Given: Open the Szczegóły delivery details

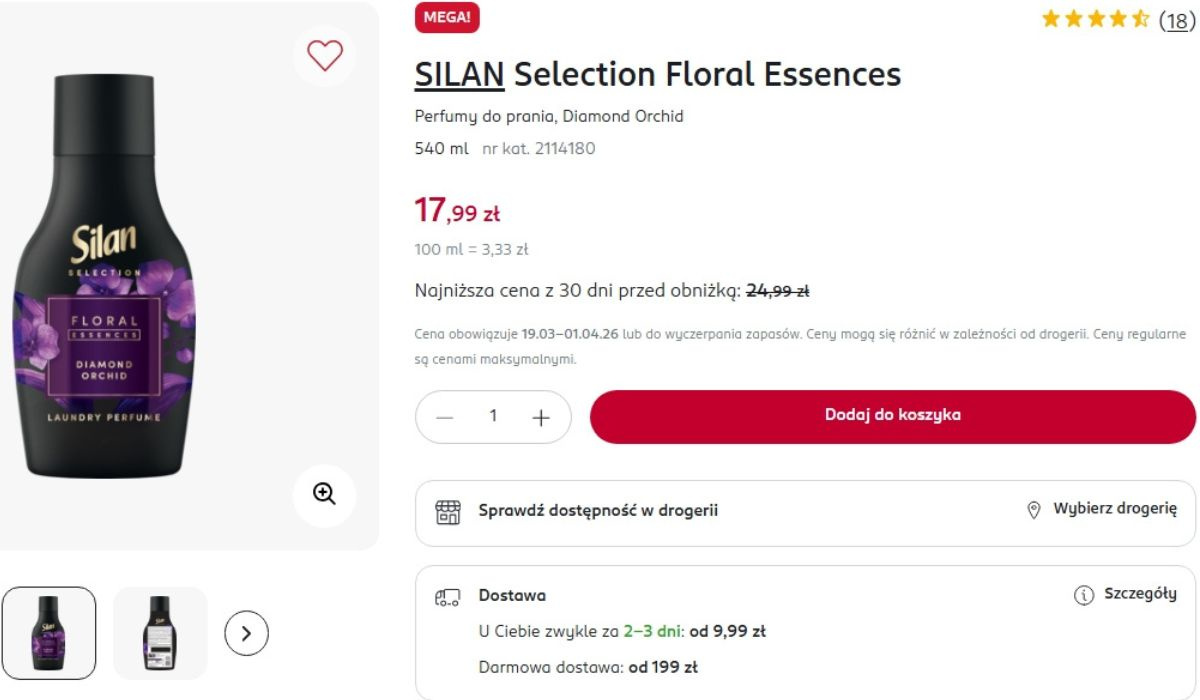Looking at the screenshot, I should tap(1140, 595).
